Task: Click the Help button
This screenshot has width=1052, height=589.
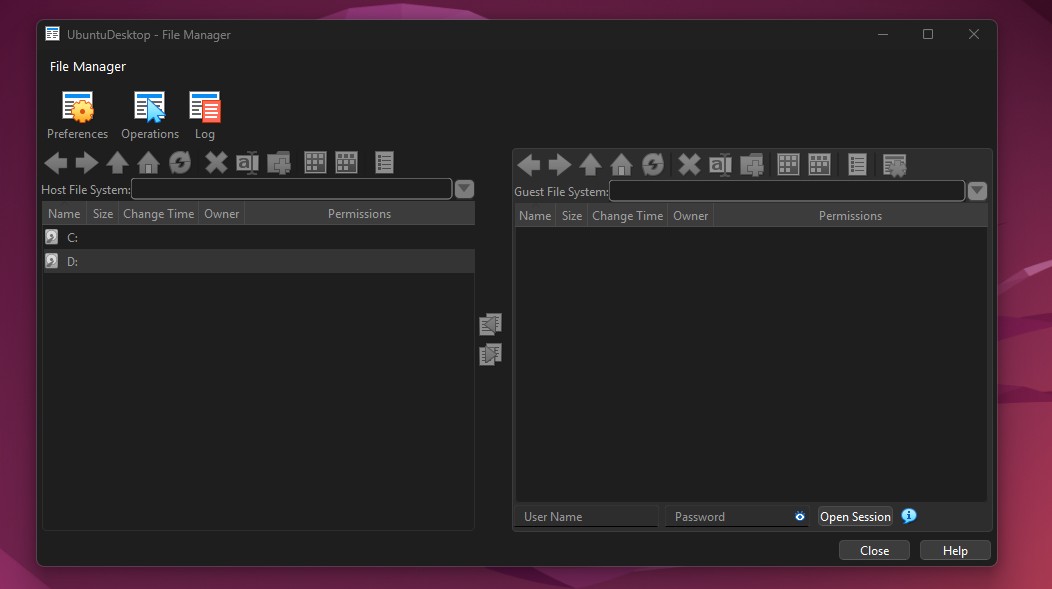Action: point(954,550)
